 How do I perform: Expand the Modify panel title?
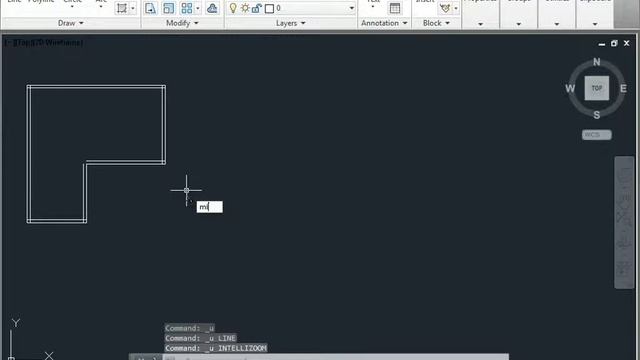tap(182, 23)
